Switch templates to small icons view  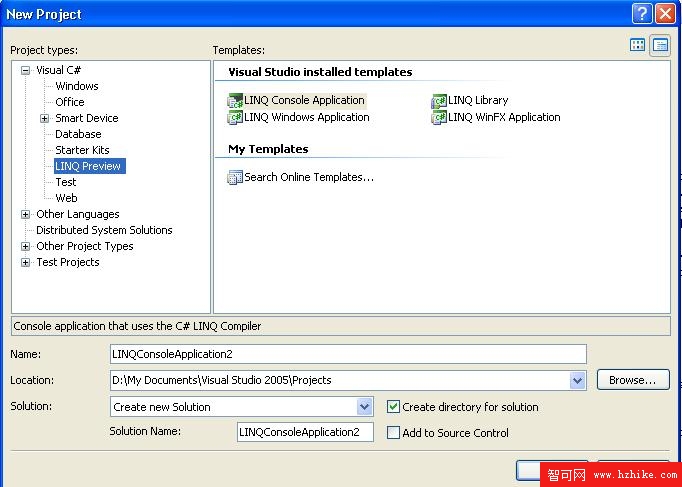[x=660, y=45]
